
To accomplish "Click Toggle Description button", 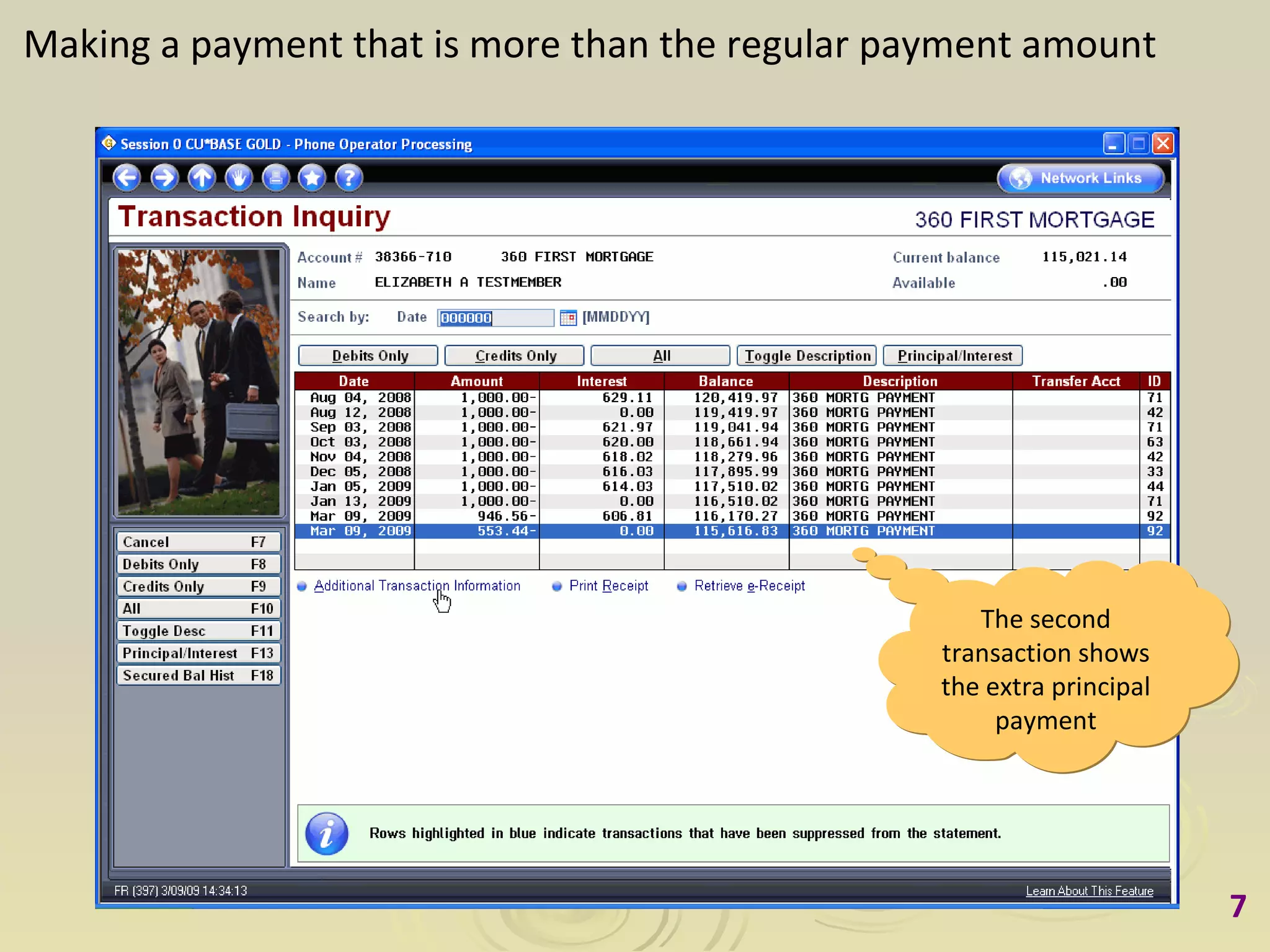I will point(807,356).
